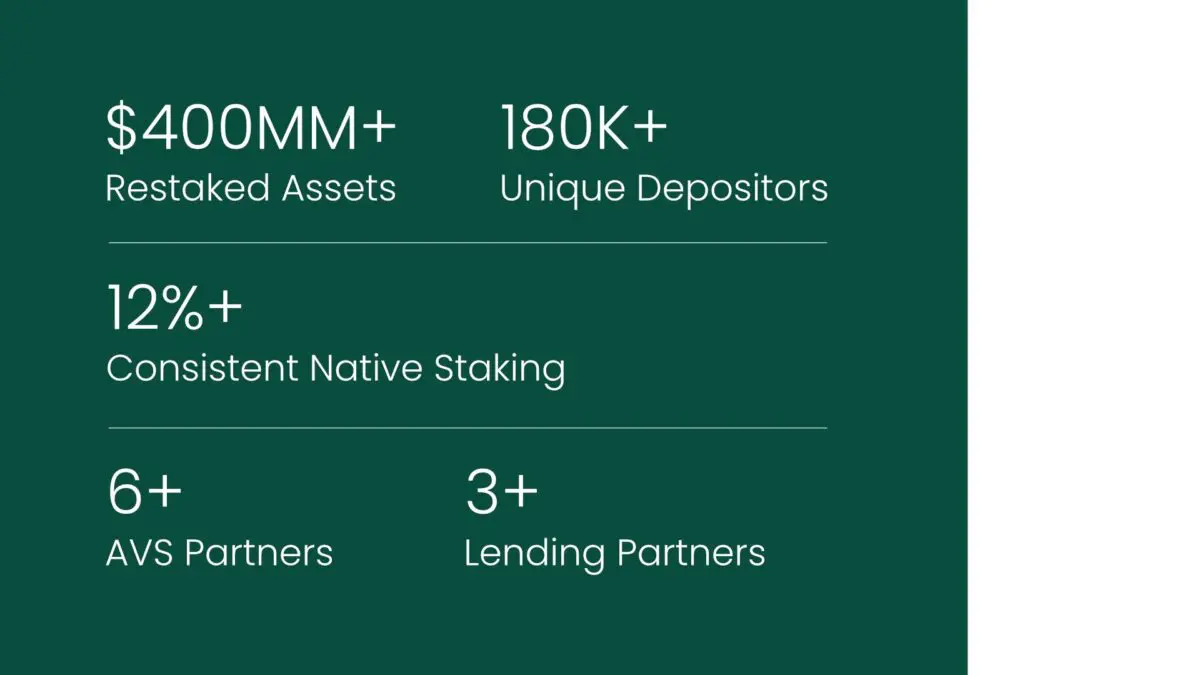Click the divider line above AVS Partners
1200x675 pixels.
click(x=467, y=427)
